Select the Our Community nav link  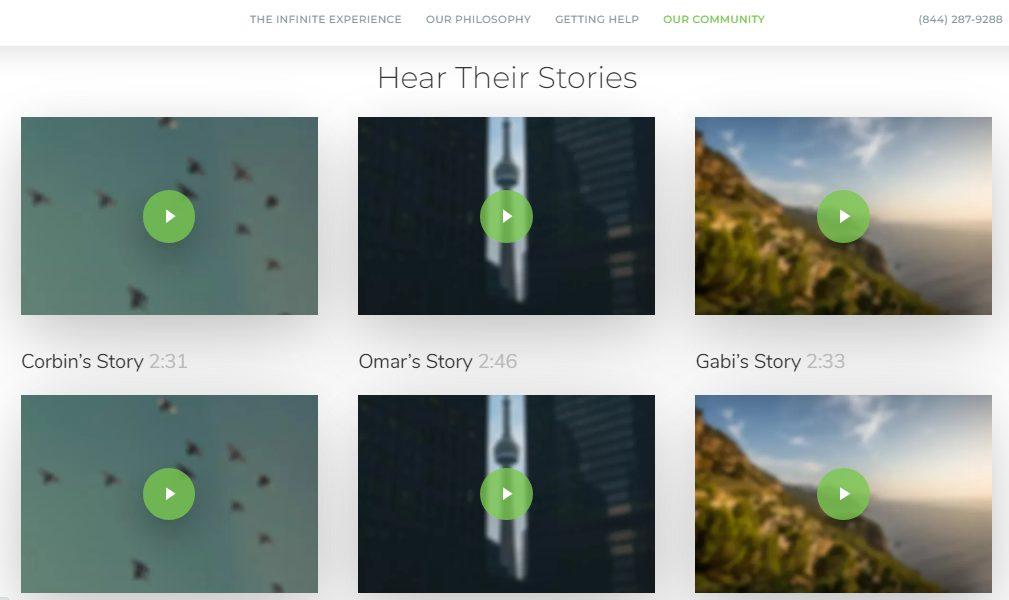click(714, 19)
